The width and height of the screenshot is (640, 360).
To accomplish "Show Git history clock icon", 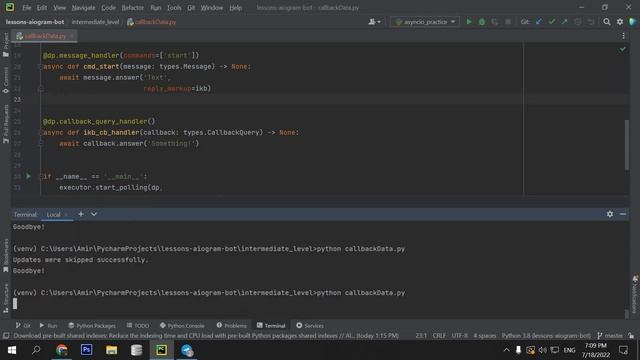I will tap(578, 22).
